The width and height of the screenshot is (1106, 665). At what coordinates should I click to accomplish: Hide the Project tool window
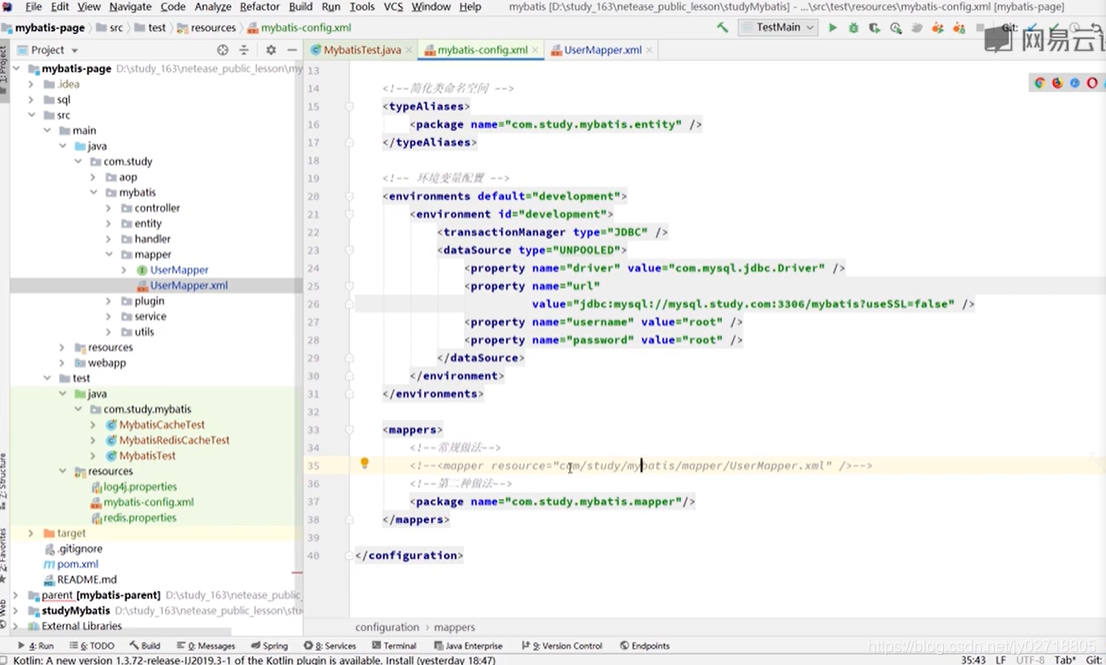tap(292, 50)
